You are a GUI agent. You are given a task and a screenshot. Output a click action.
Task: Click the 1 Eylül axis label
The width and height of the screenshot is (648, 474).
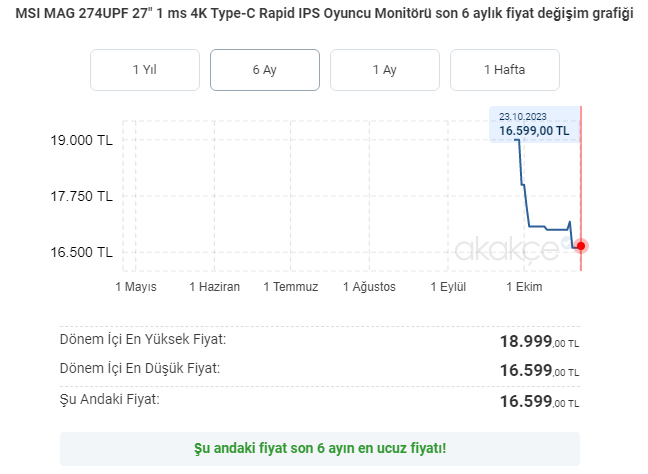pyautogui.click(x=448, y=287)
